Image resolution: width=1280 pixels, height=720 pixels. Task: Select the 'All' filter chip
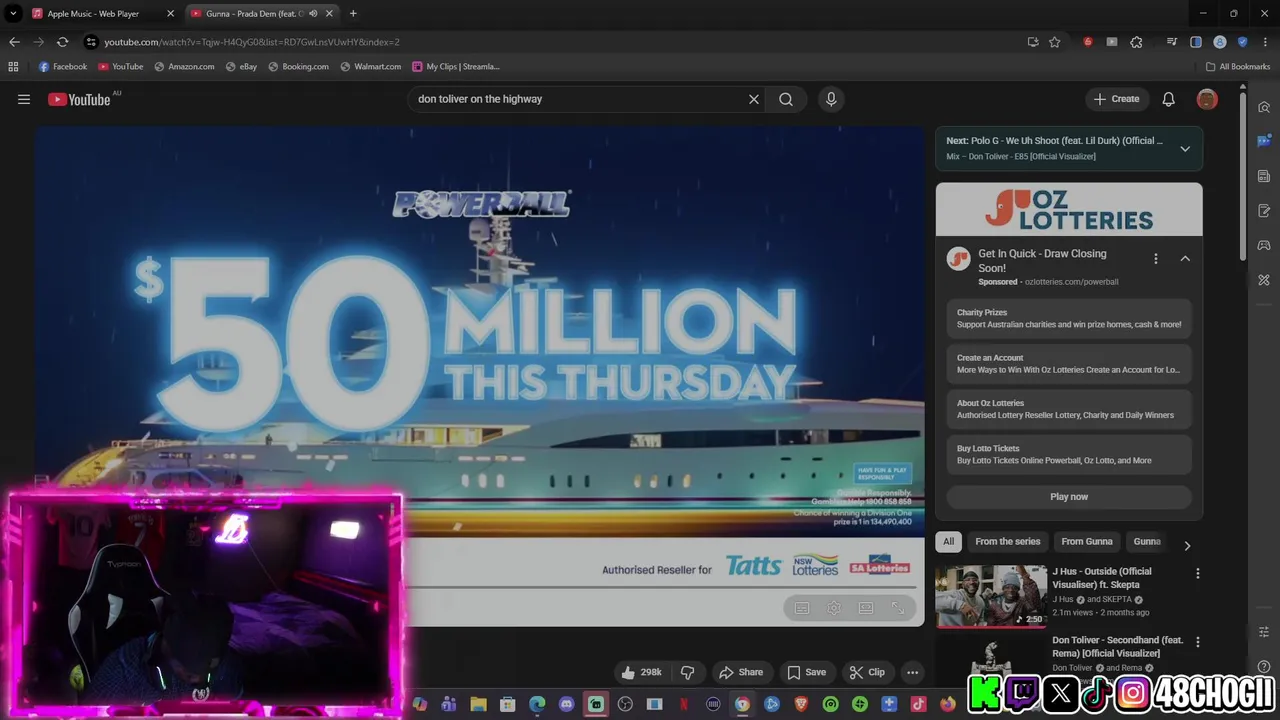948,541
